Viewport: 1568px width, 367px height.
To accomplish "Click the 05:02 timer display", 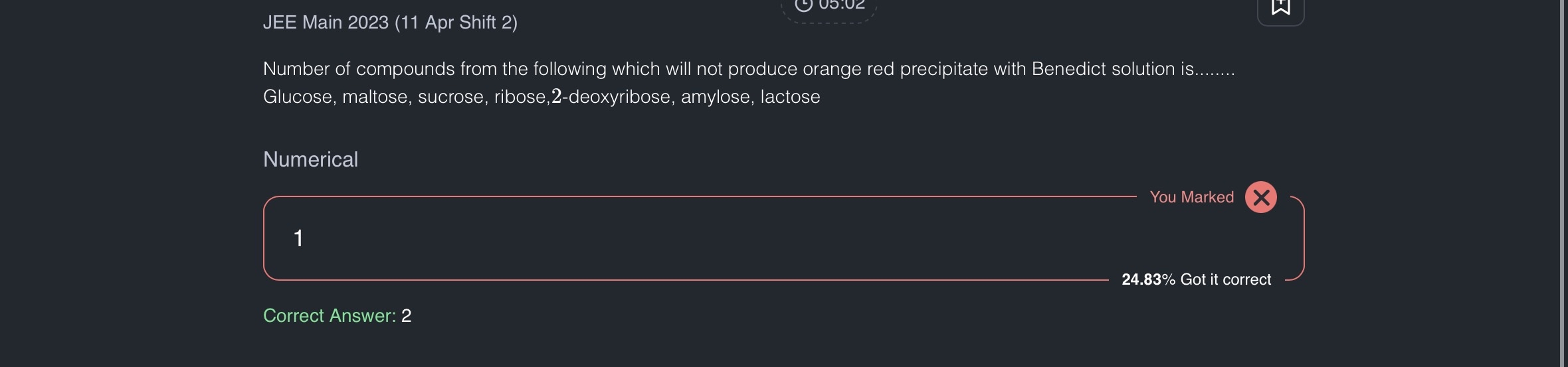I will click(x=841, y=5).
